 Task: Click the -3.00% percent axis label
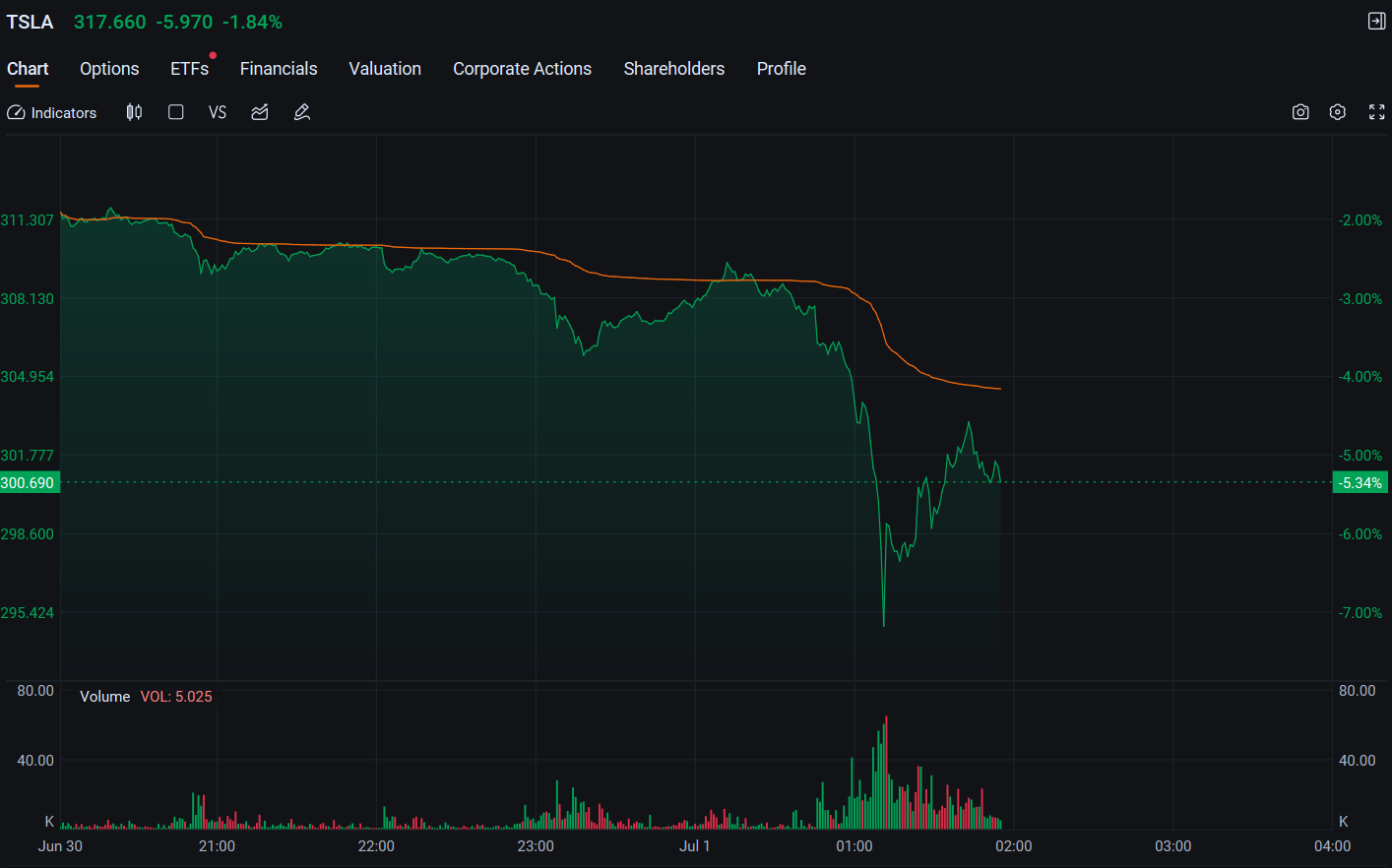click(1360, 299)
